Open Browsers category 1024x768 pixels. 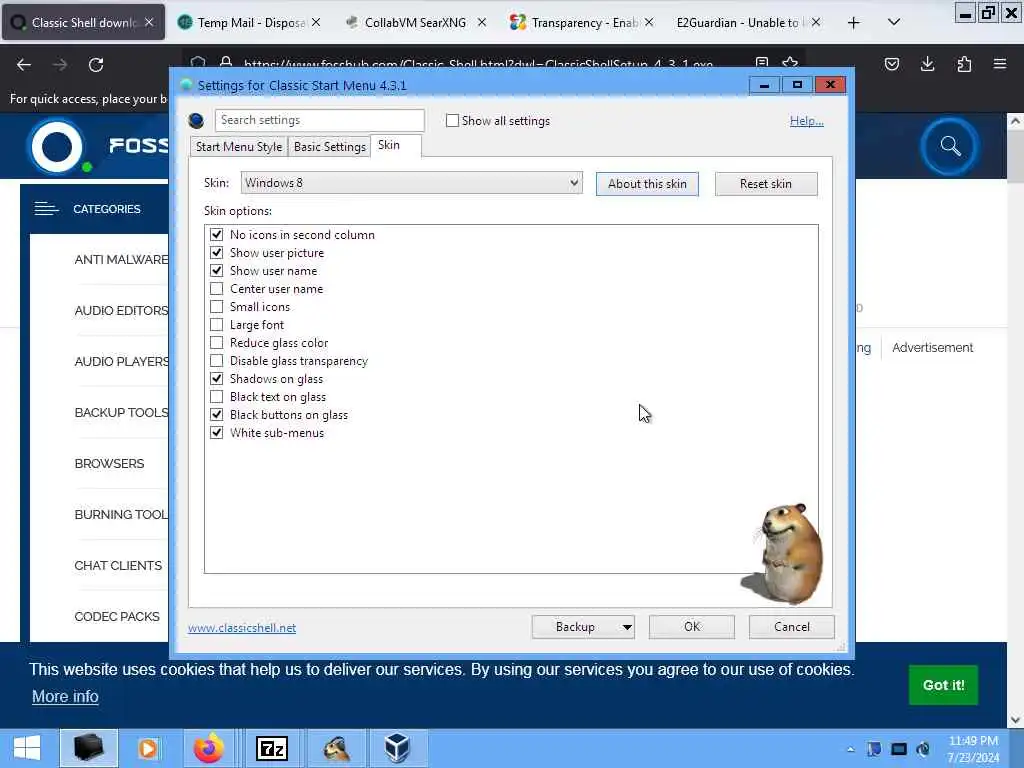[x=109, y=464]
